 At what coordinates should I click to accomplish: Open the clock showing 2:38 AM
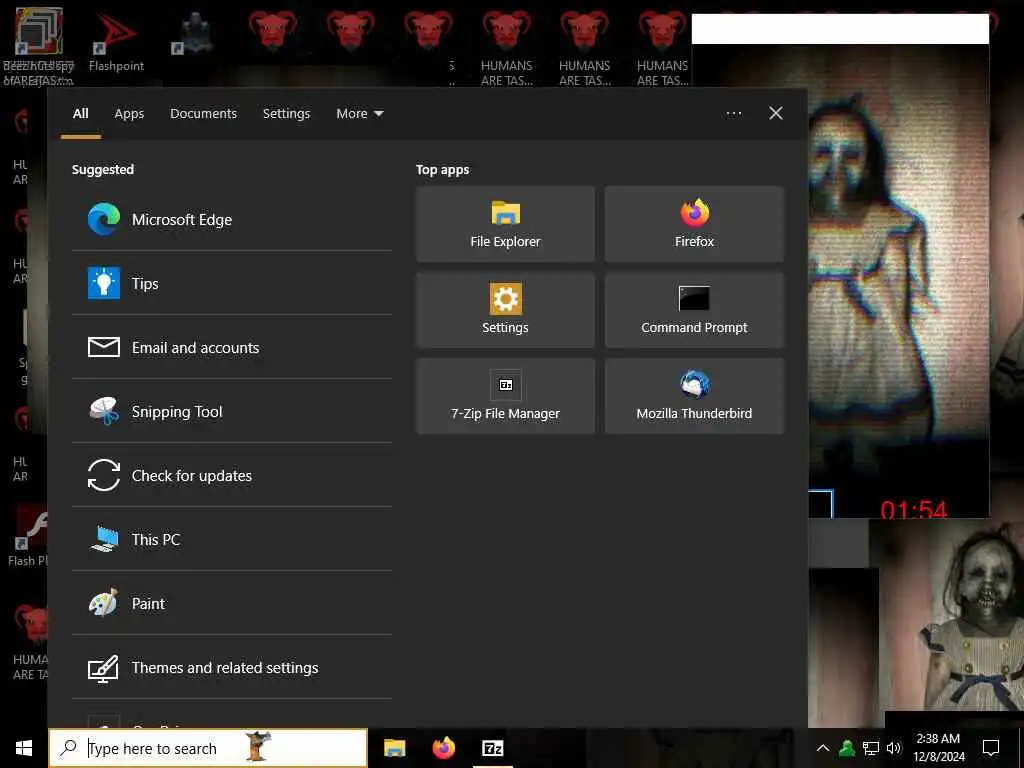tap(938, 748)
